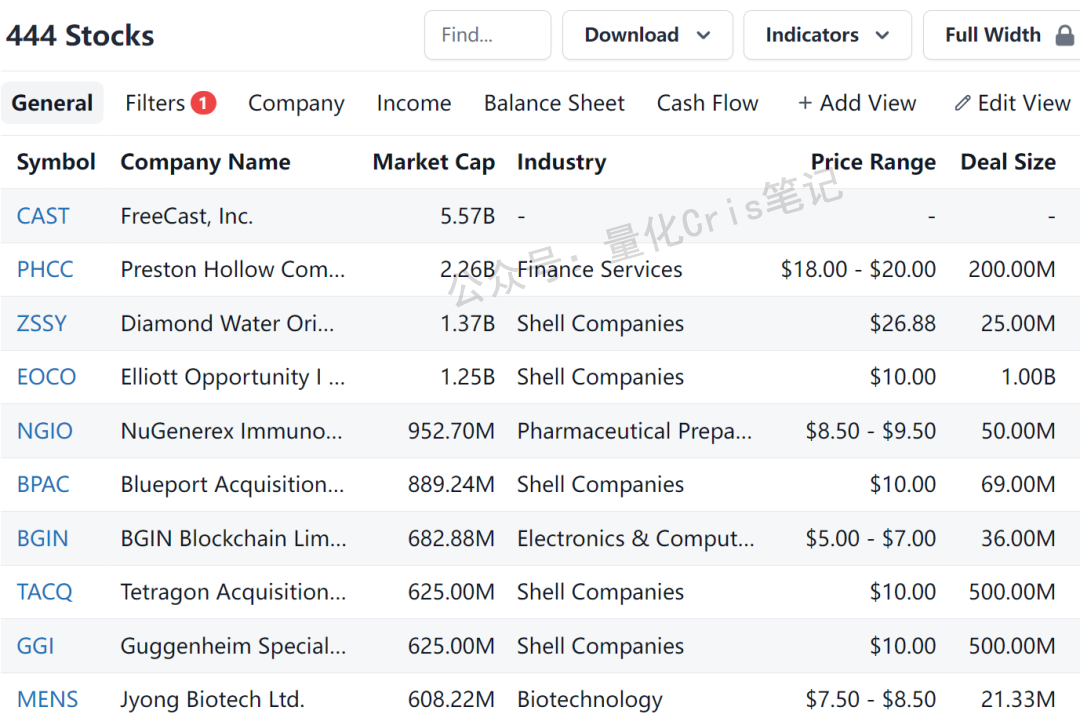Click the pencil icon on Edit View

(x=963, y=103)
